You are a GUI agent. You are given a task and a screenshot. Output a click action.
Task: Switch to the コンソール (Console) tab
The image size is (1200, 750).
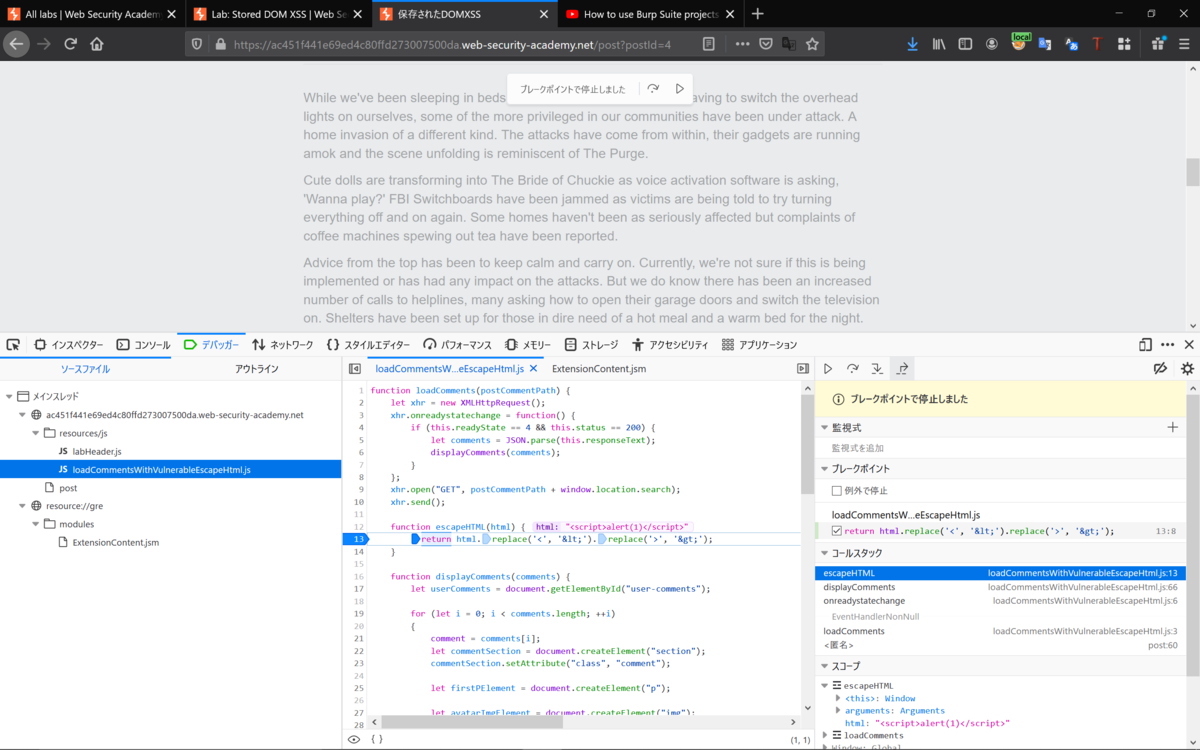143,345
